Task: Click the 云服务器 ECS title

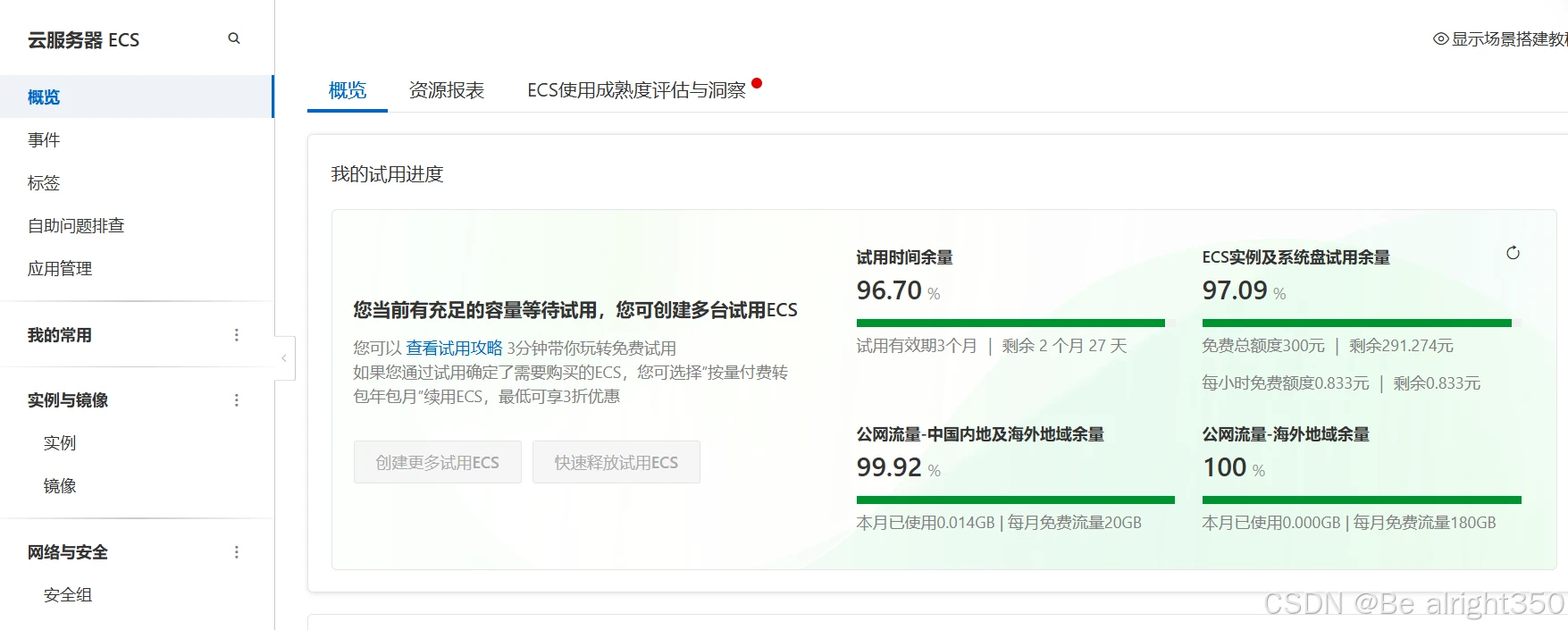Action: pos(83,40)
